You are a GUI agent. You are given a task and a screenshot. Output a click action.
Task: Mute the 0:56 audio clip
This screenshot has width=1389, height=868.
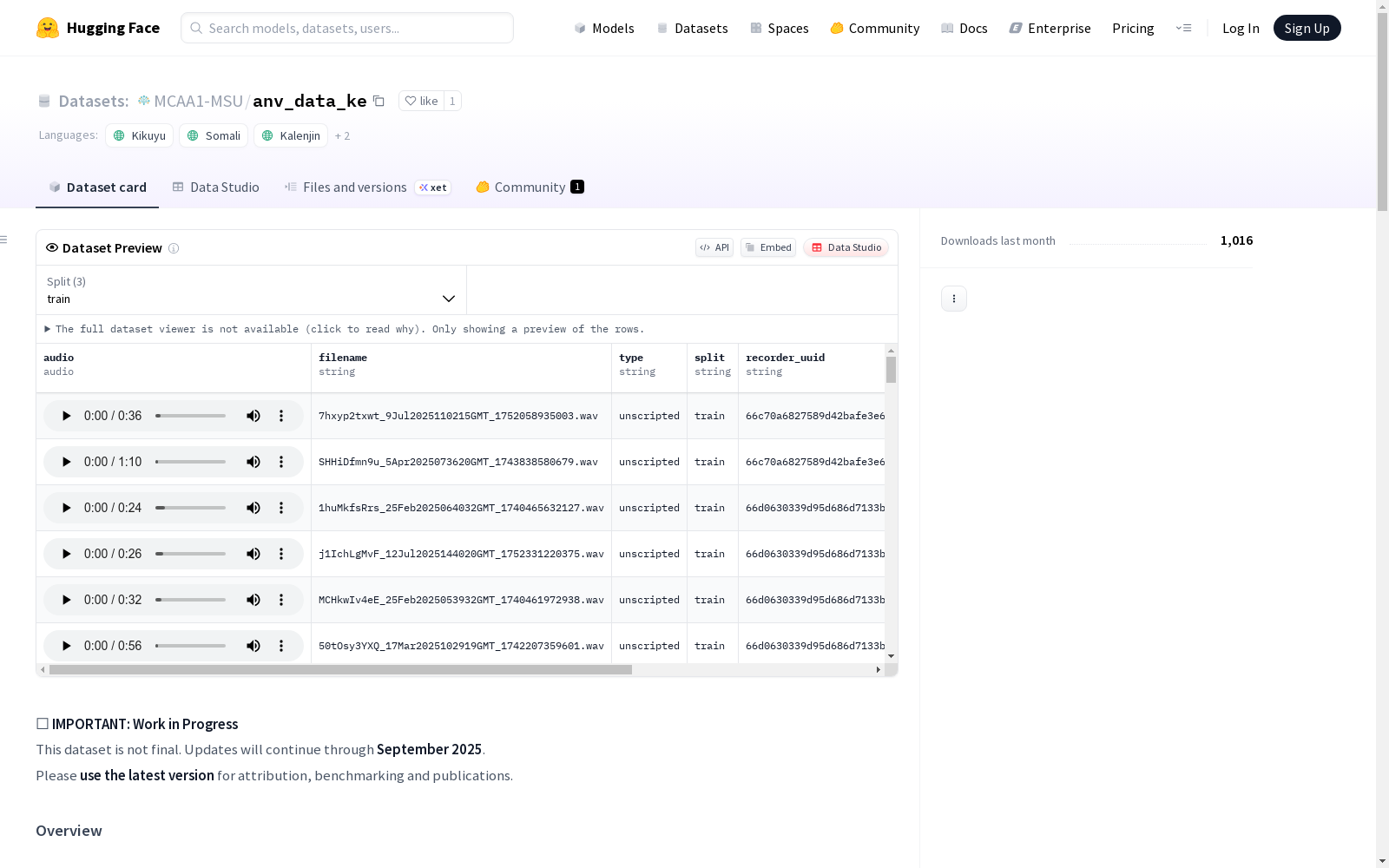point(253,646)
